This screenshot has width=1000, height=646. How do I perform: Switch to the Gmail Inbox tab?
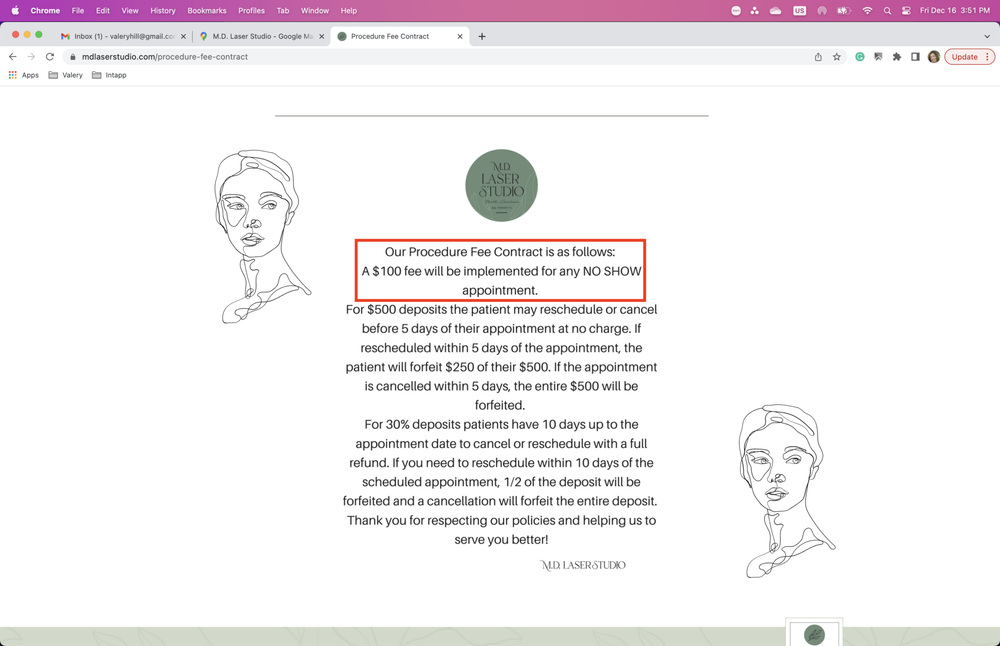click(120, 36)
